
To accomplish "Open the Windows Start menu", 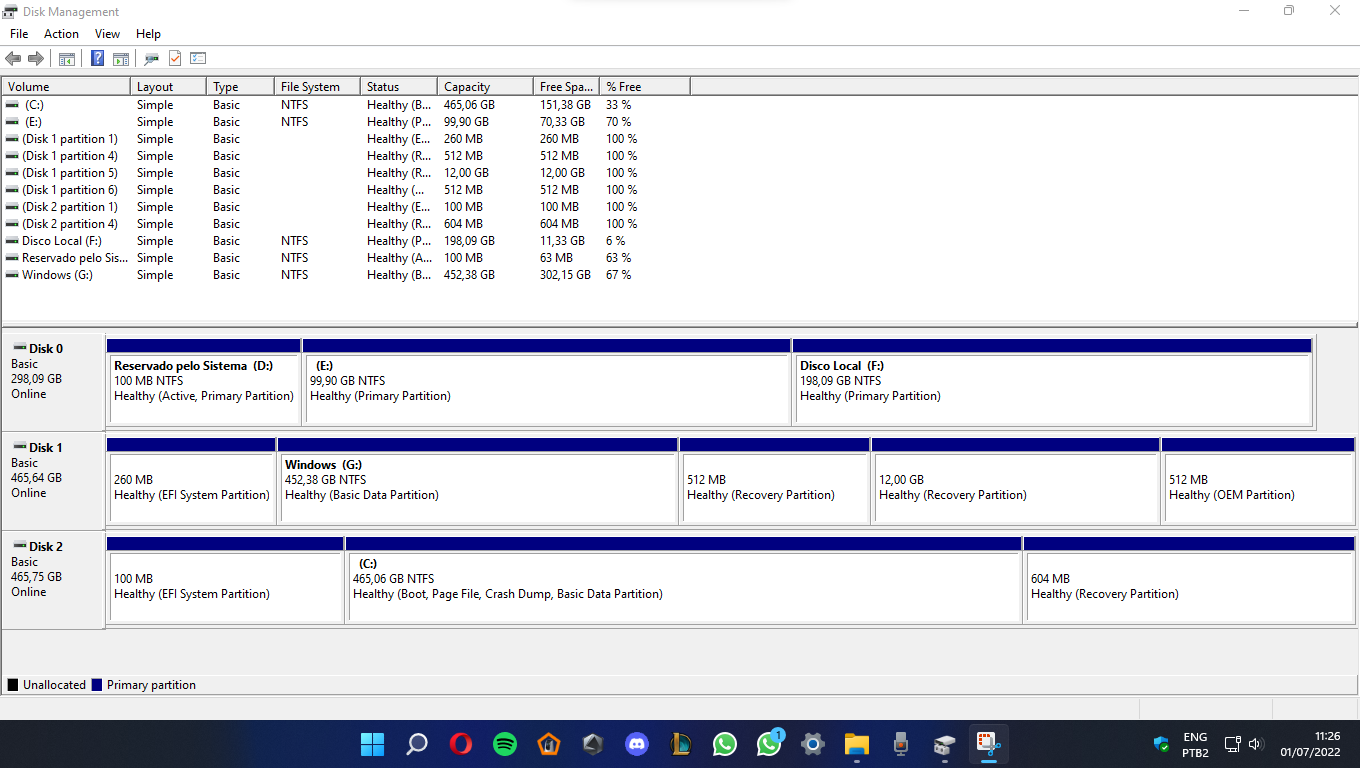I will point(372,744).
